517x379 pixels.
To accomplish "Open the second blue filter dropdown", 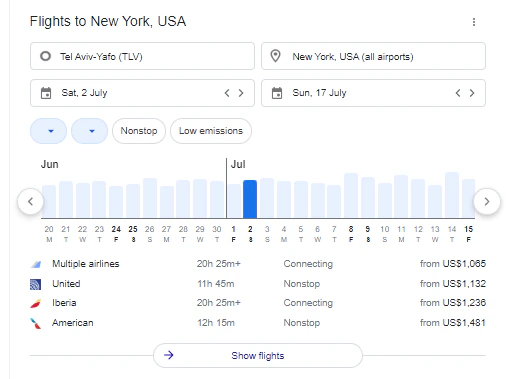I will tap(90, 131).
